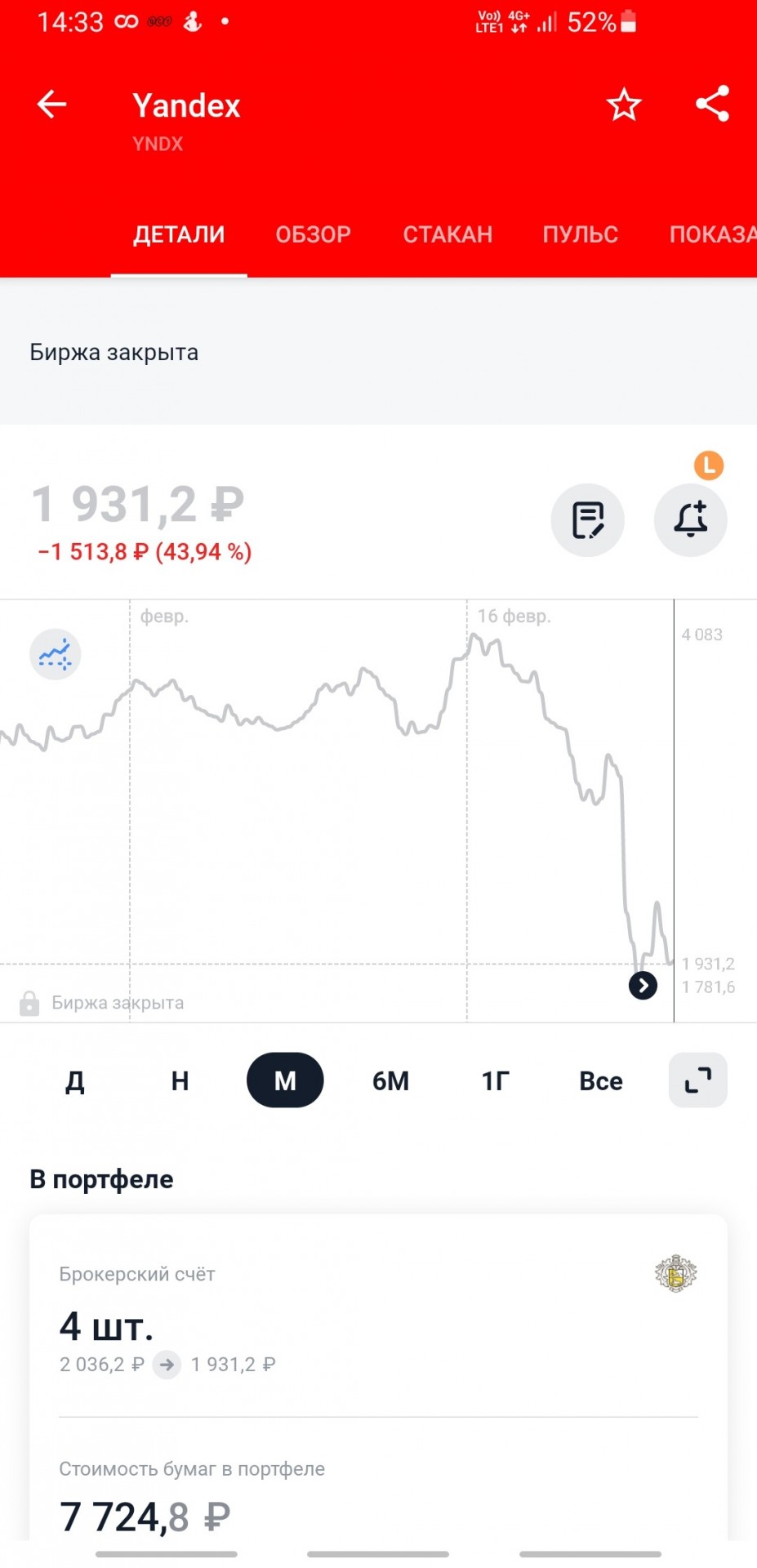Open the notes edit icon
This screenshot has height=1568, width=757.
coord(588,520)
